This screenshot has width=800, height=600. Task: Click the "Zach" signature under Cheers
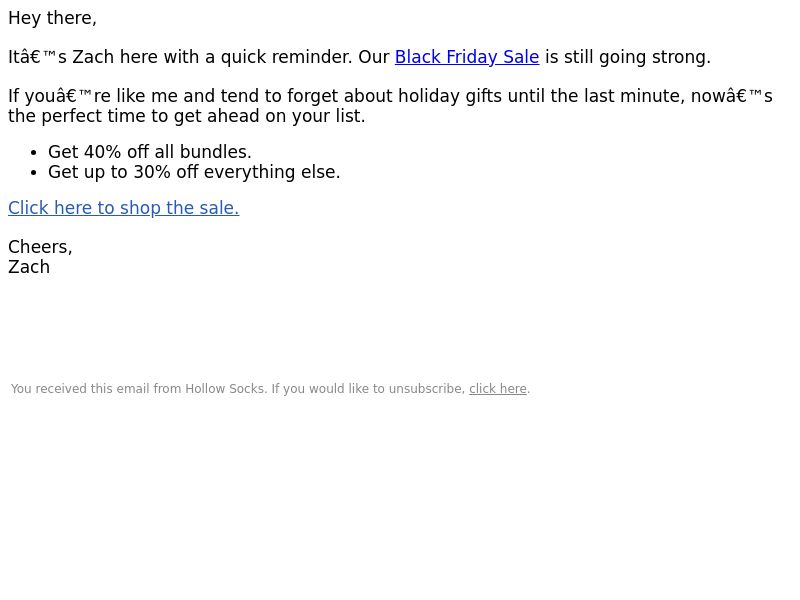tap(29, 267)
